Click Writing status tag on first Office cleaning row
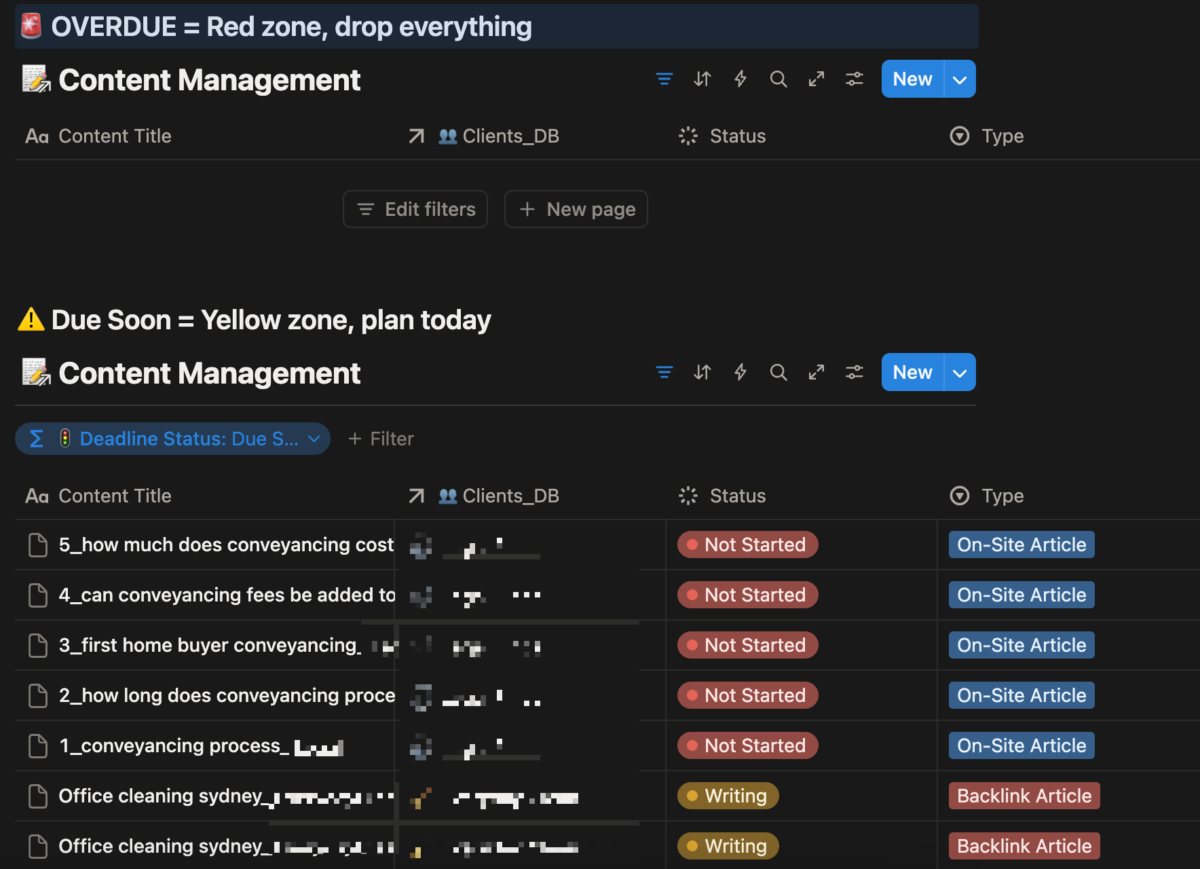1200x869 pixels. pos(727,796)
